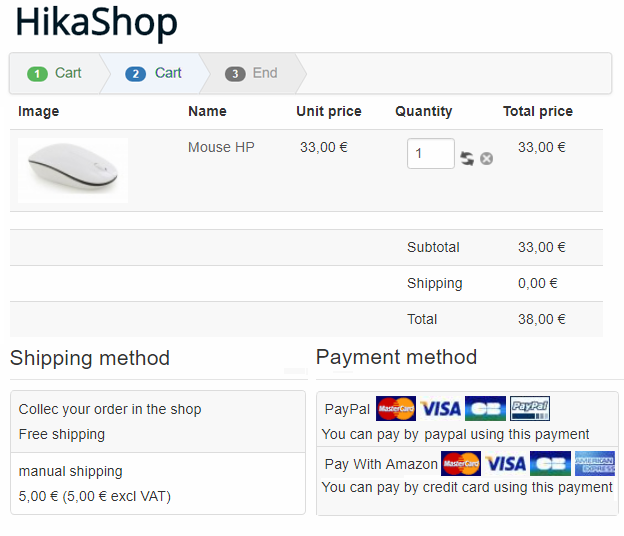The image size is (624, 536).
Task: Open step 3 End tab
Action: [252, 73]
